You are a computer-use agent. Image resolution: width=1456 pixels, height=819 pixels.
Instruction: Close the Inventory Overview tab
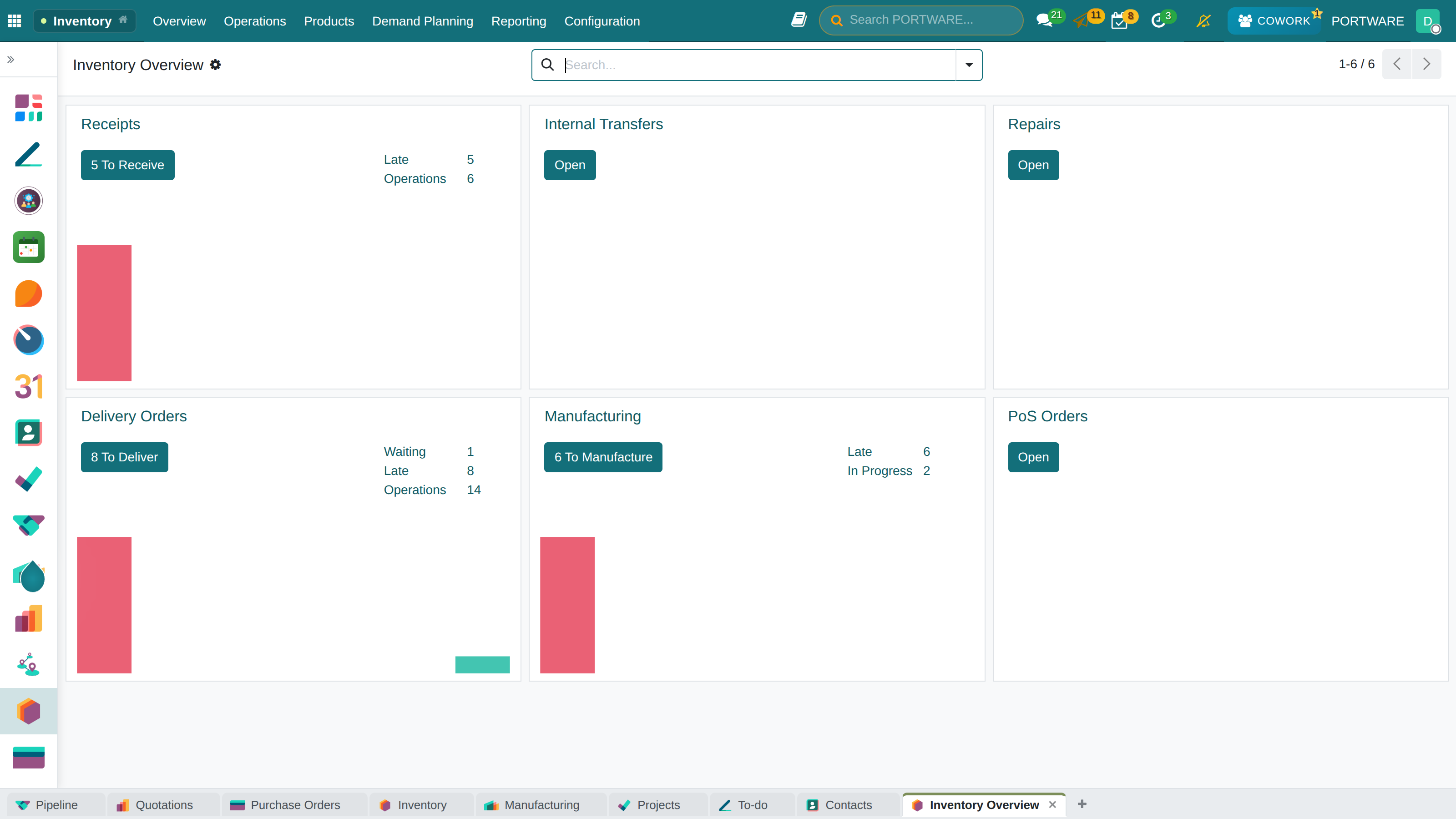click(x=1052, y=804)
